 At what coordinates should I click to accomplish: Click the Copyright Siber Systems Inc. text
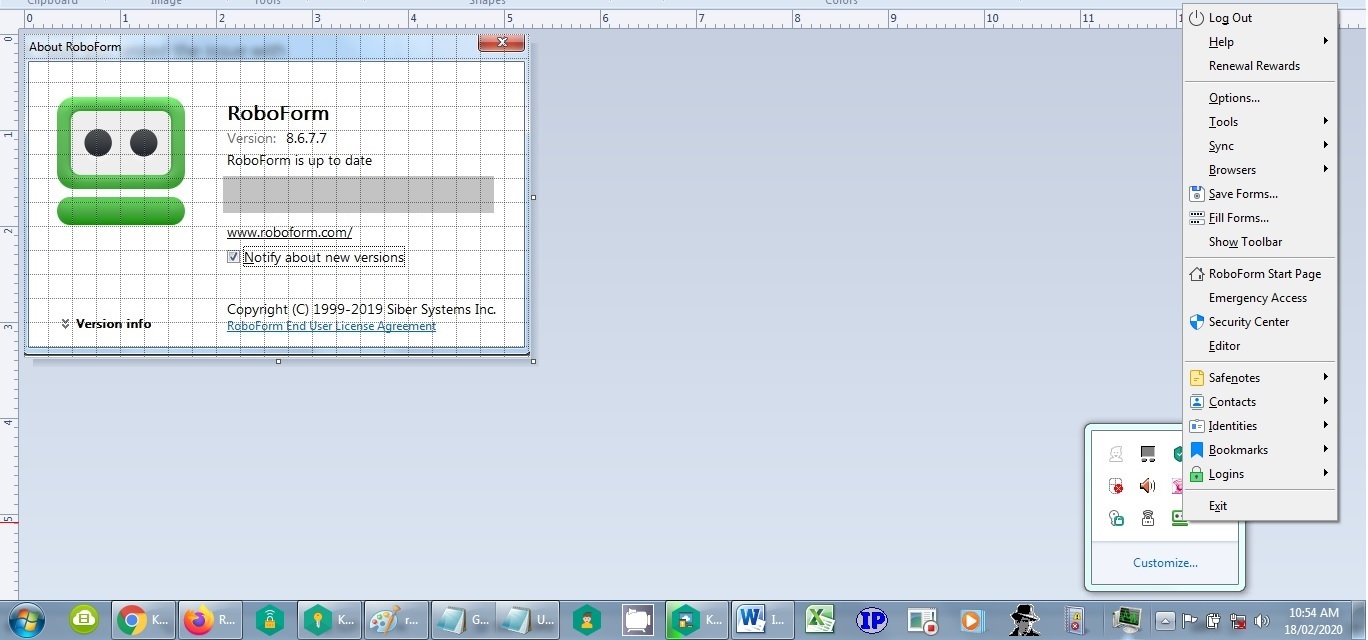pyautogui.click(x=361, y=309)
